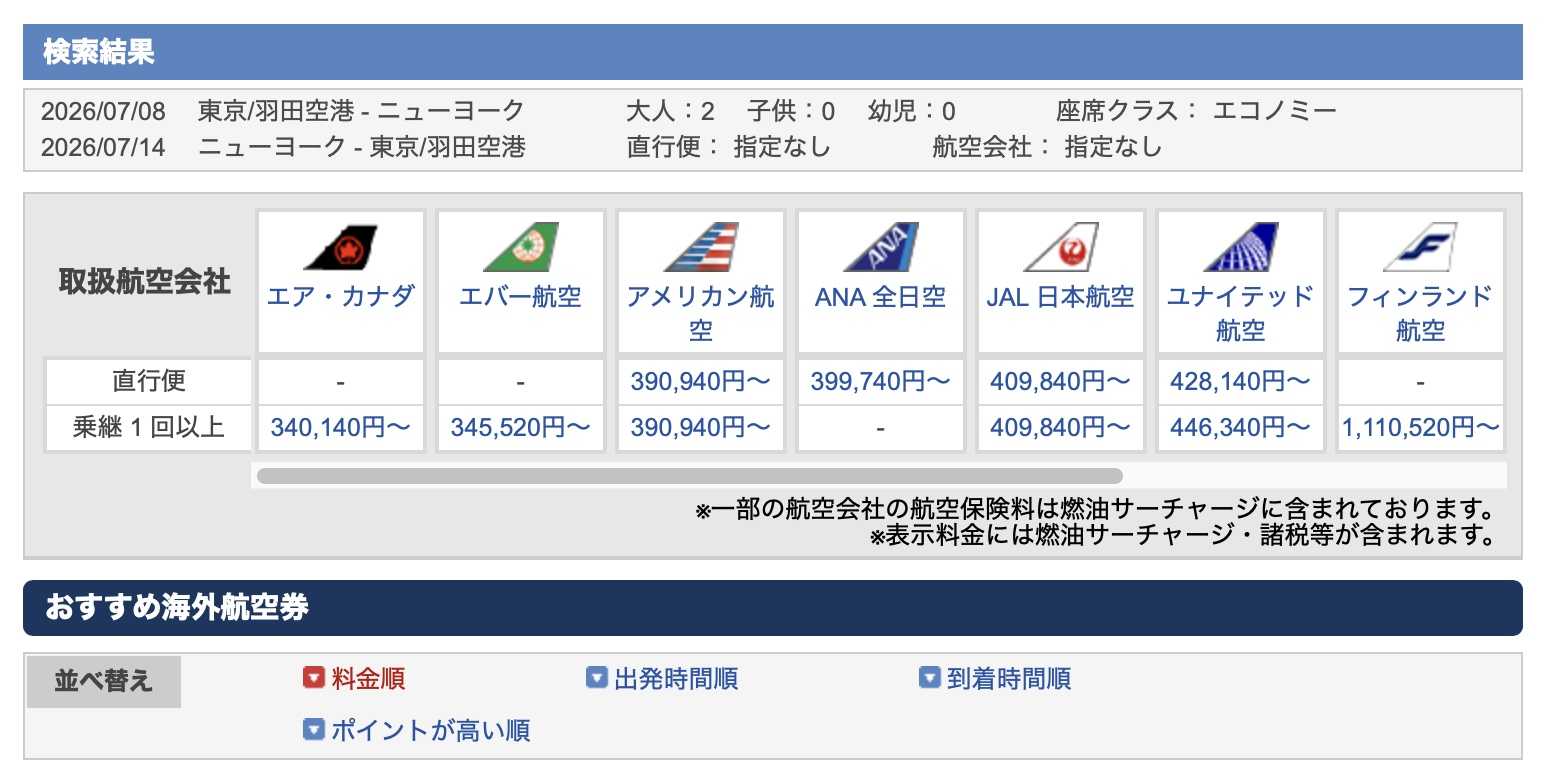Click the EVA Air tail logo

pyautogui.click(x=520, y=248)
